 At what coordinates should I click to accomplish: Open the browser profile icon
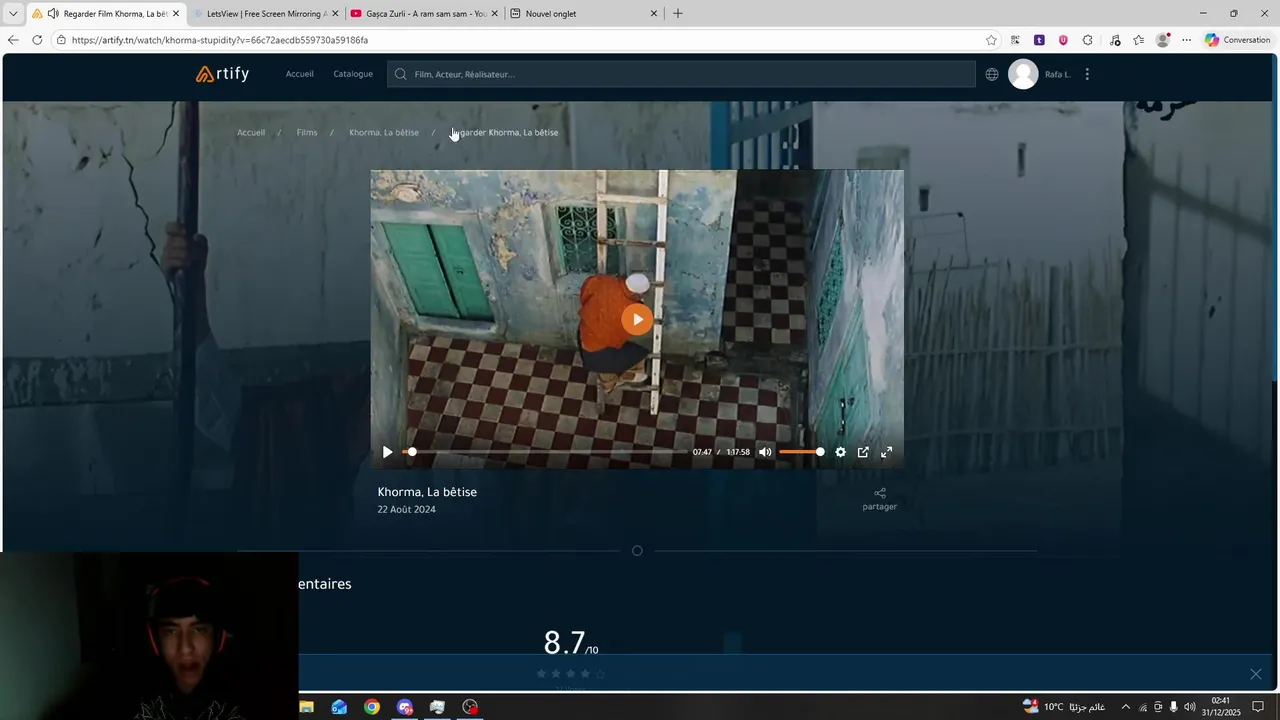(1163, 40)
